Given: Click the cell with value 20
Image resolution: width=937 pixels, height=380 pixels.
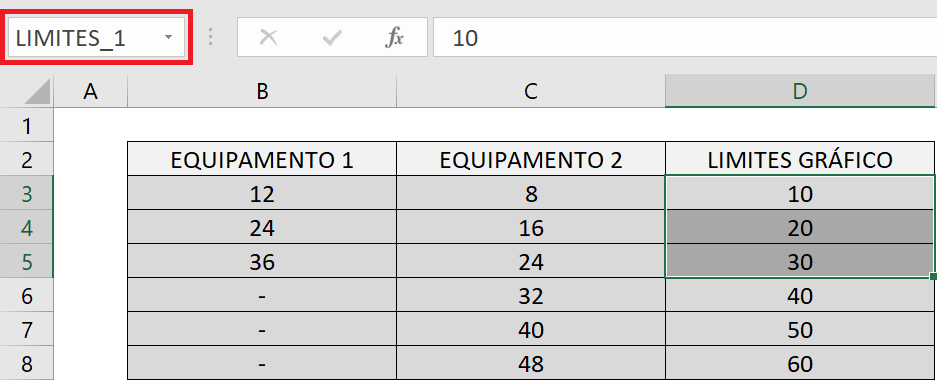Looking at the screenshot, I should [800, 228].
